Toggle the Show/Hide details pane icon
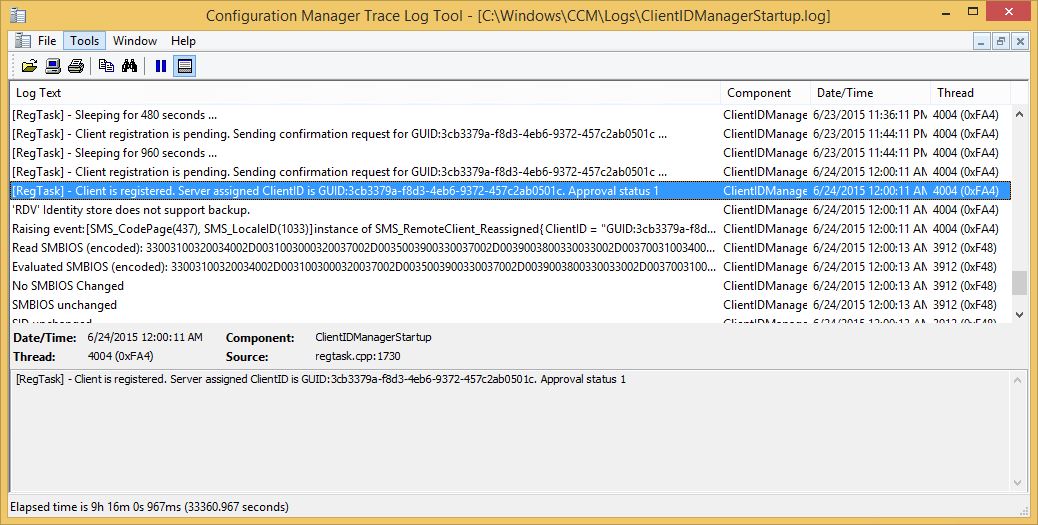1038x525 pixels. (x=184, y=66)
